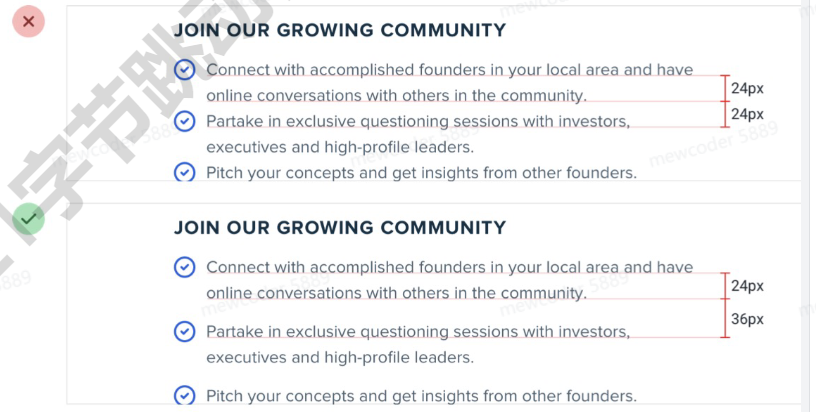Click check icon beside 'Pitch your concepts' in bottom example
This screenshot has width=816, height=412.
[x=184, y=395]
